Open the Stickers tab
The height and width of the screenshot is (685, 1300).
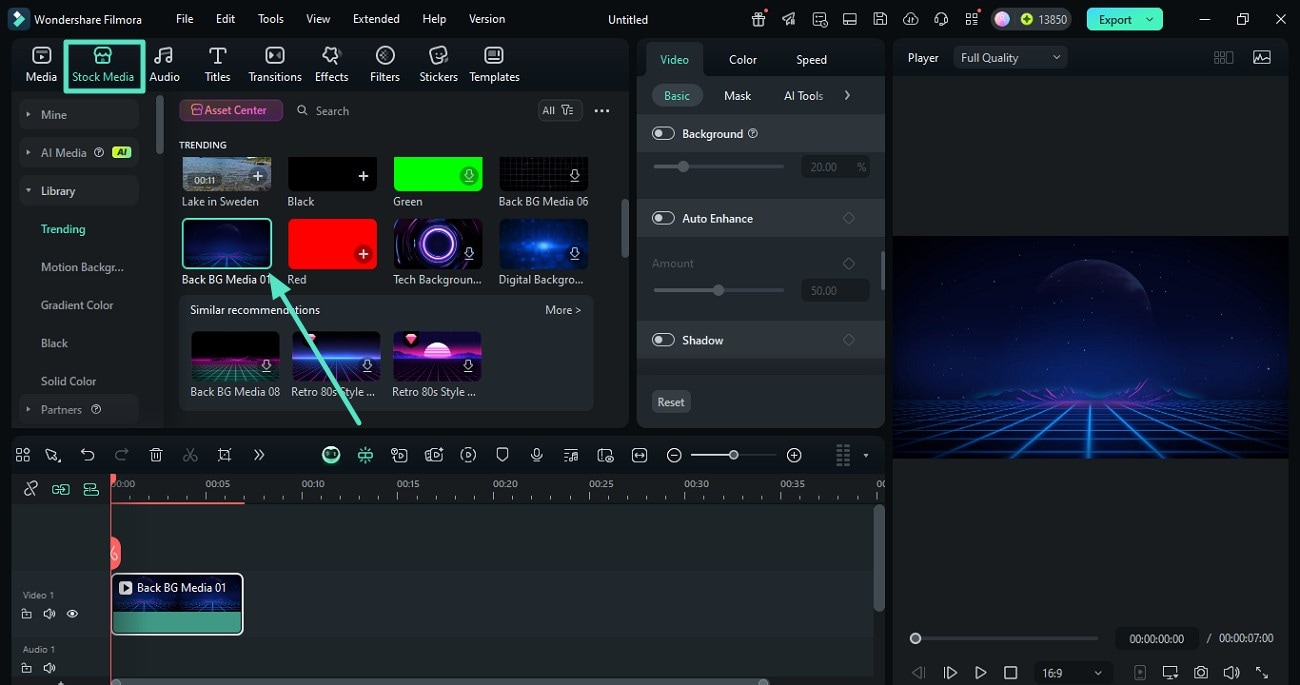pyautogui.click(x=438, y=65)
